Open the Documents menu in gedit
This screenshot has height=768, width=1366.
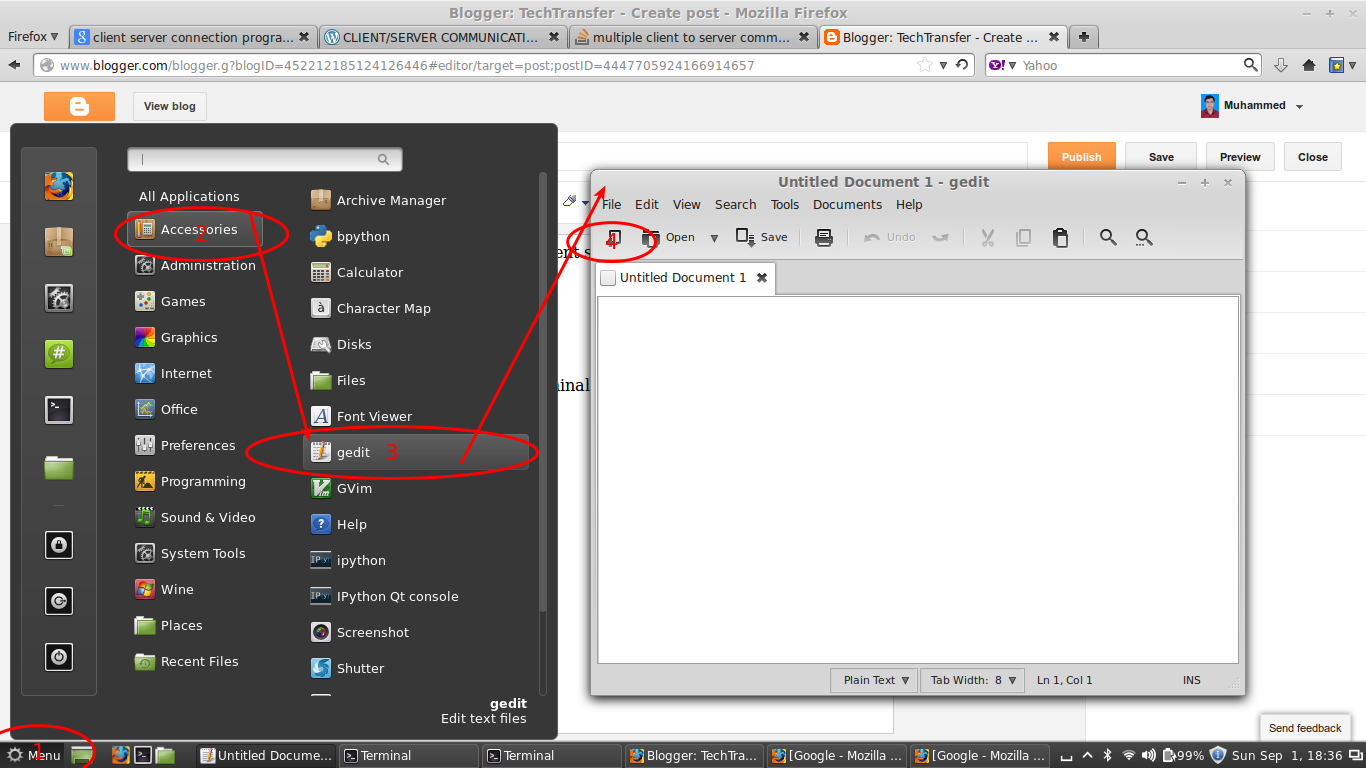click(847, 204)
